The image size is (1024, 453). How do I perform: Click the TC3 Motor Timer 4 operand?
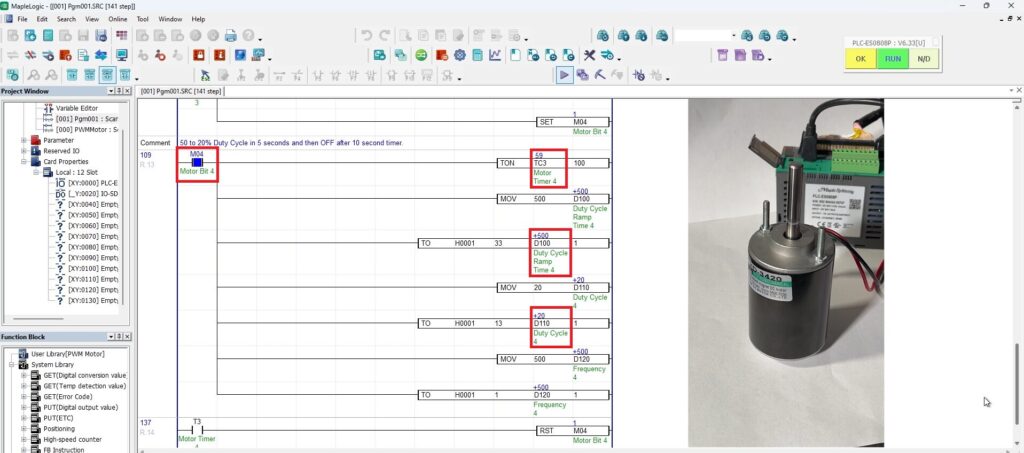549,168
